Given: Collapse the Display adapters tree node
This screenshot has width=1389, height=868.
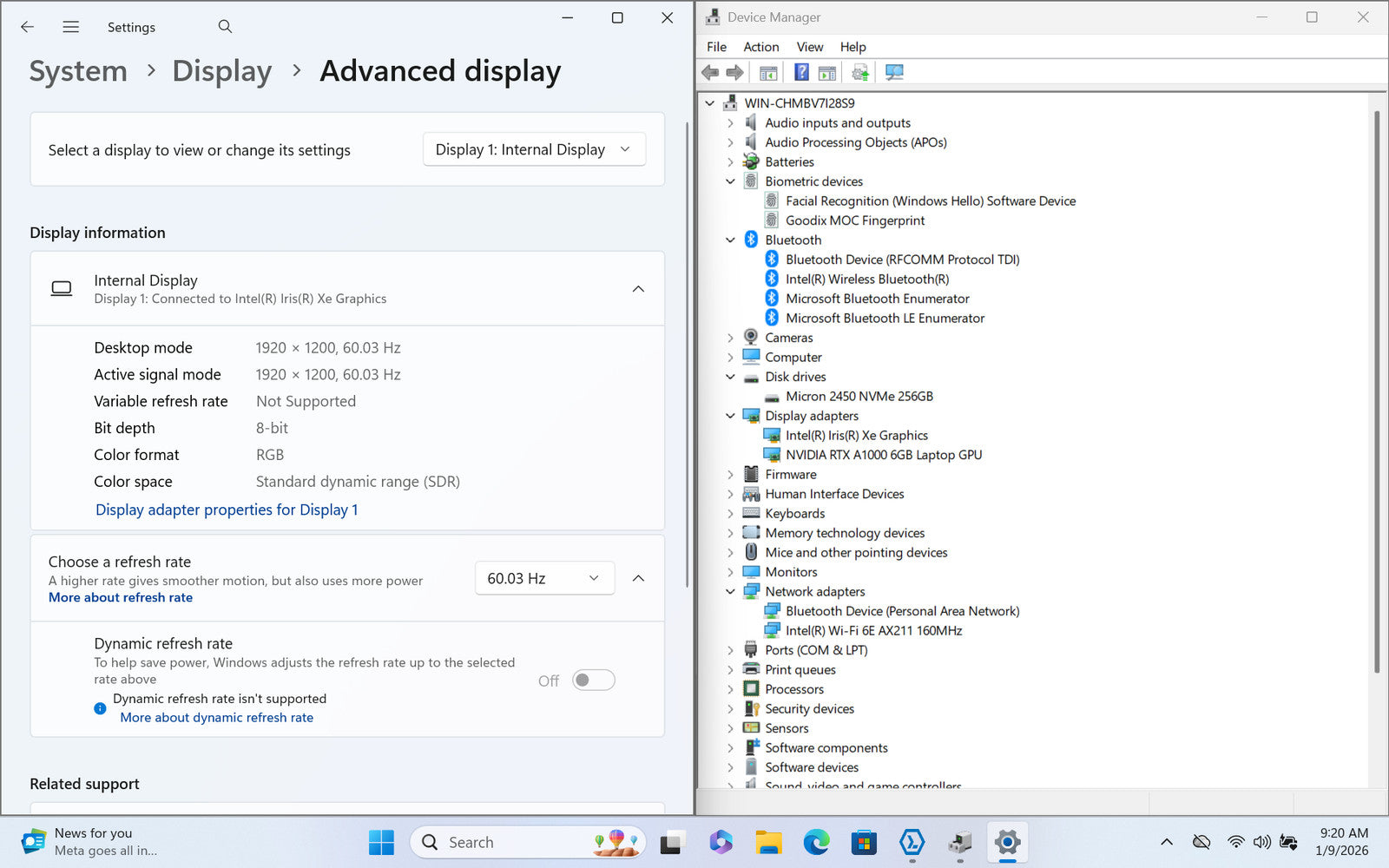Looking at the screenshot, I should point(730,416).
